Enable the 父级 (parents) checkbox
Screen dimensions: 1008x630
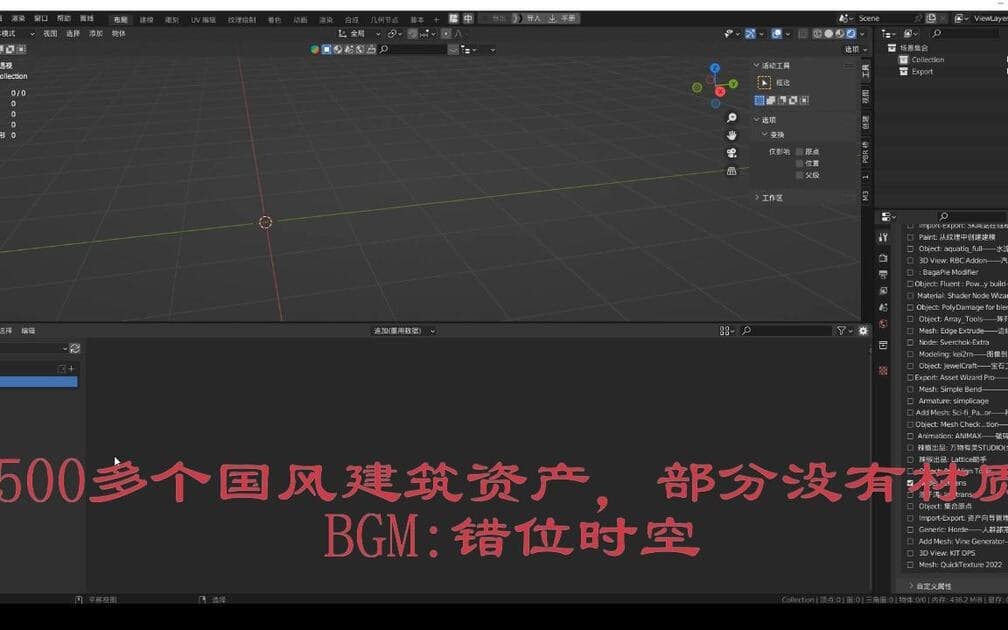[x=800, y=175]
